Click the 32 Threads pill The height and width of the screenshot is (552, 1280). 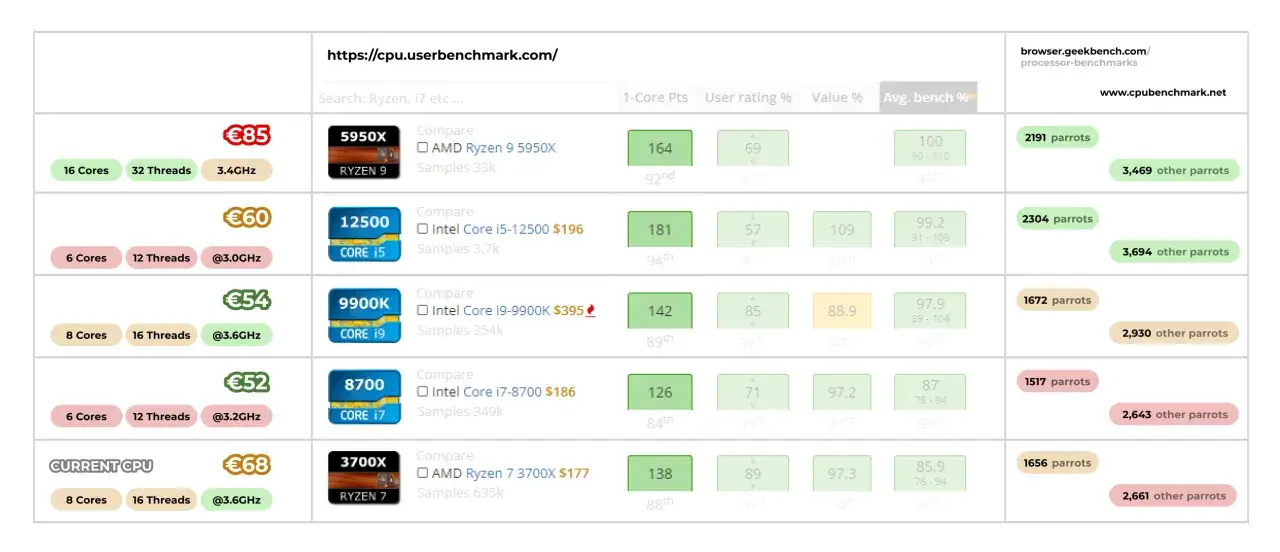pos(161,170)
